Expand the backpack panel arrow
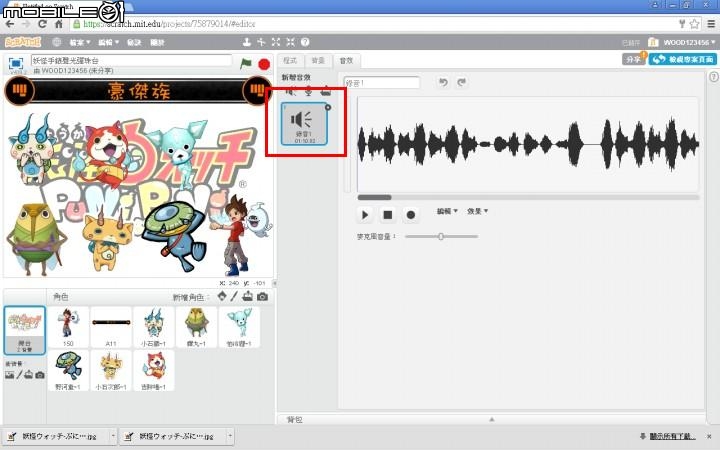720x450 pixels. coord(492,419)
